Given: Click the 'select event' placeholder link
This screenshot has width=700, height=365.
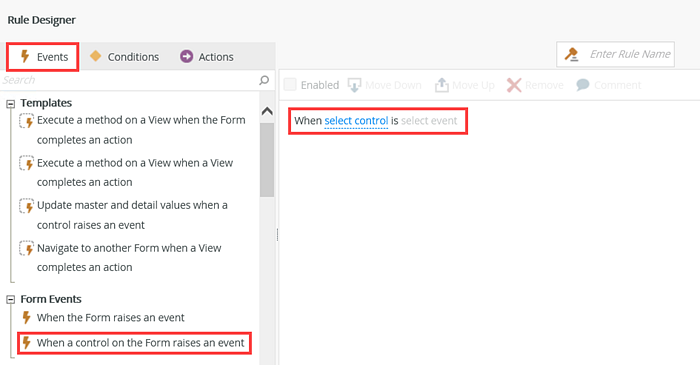Looking at the screenshot, I should coord(429,121).
